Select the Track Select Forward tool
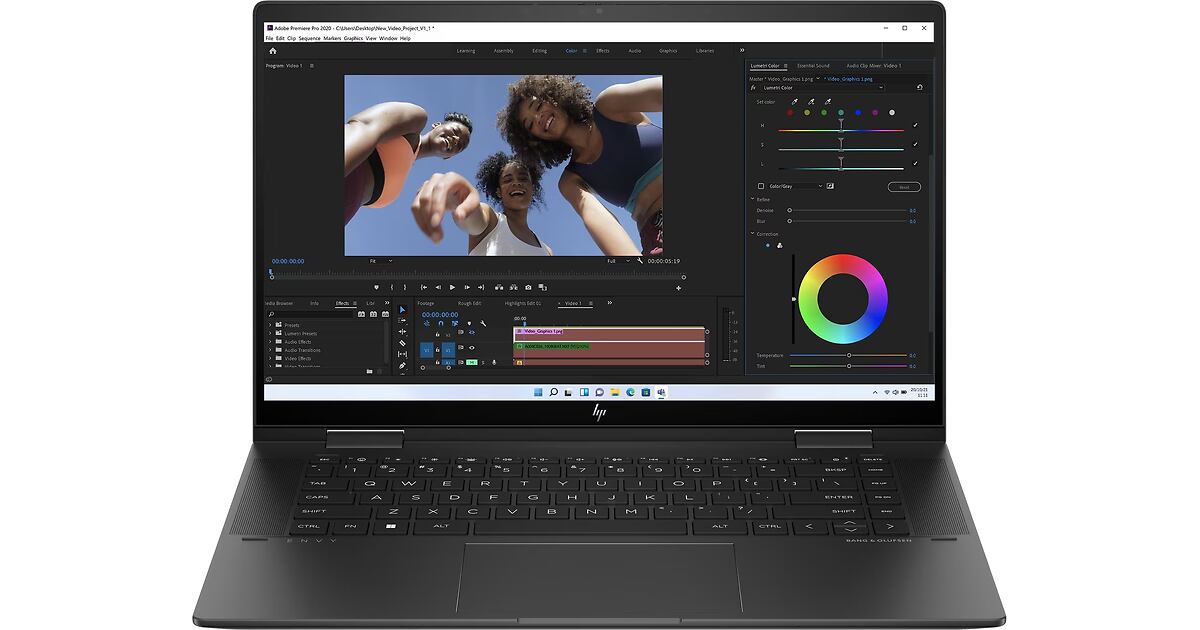This screenshot has height=630, width=1200. [x=402, y=321]
